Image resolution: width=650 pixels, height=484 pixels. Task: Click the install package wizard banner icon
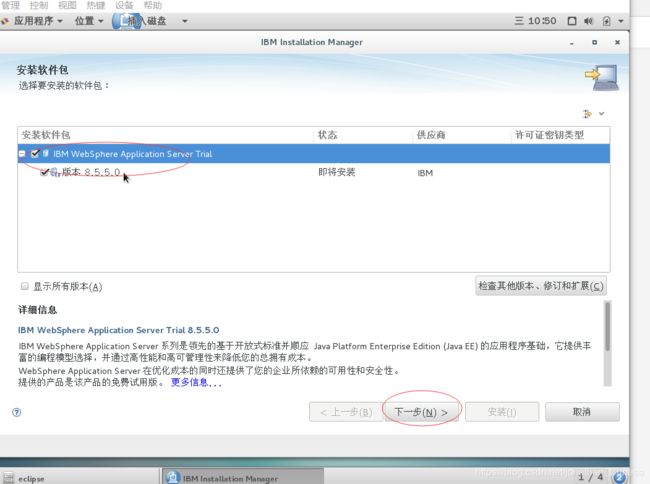tap(603, 77)
